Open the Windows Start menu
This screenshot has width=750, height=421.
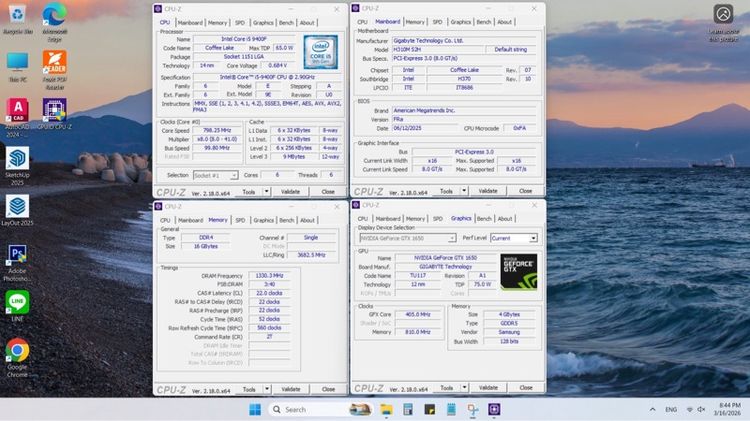[x=255, y=410]
